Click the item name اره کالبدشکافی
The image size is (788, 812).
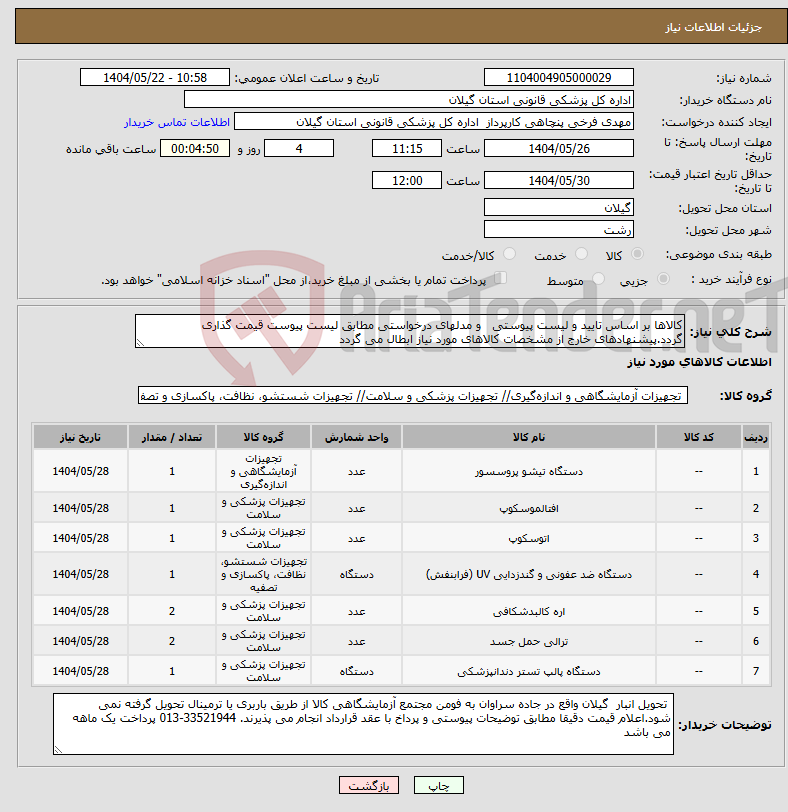tap(529, 611)
